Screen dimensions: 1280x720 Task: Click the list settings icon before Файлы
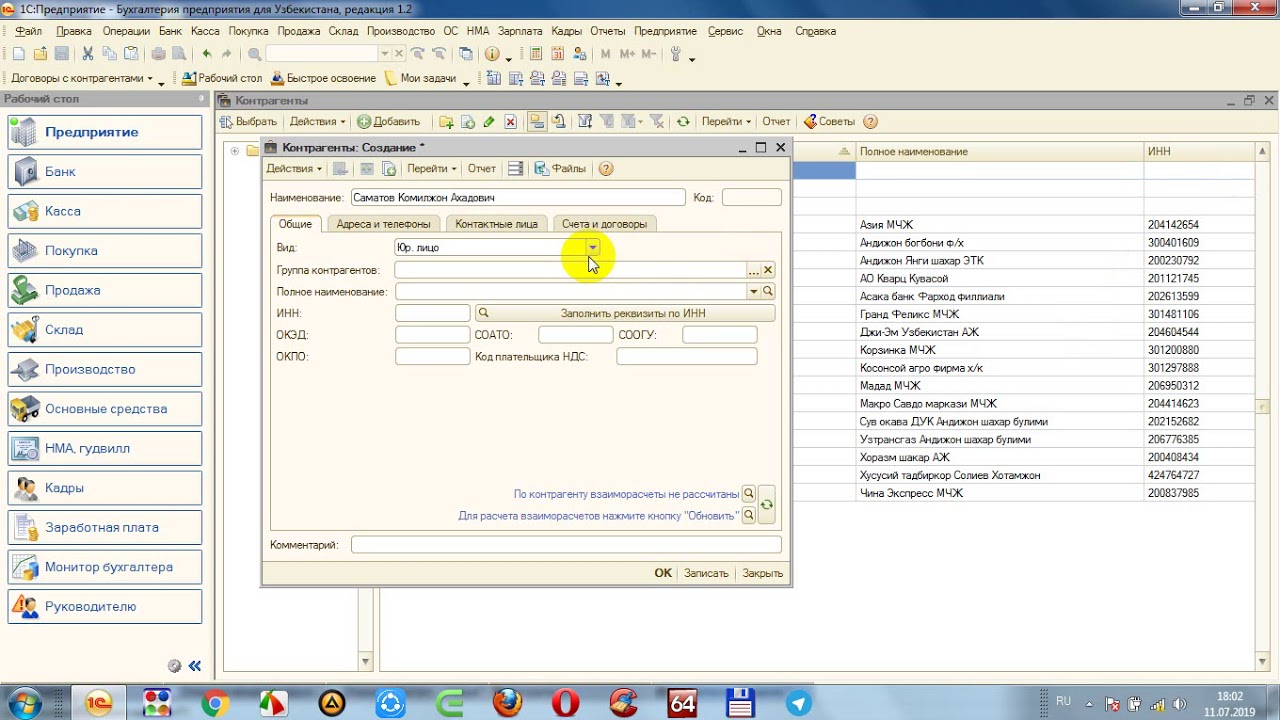pos(516,169)
